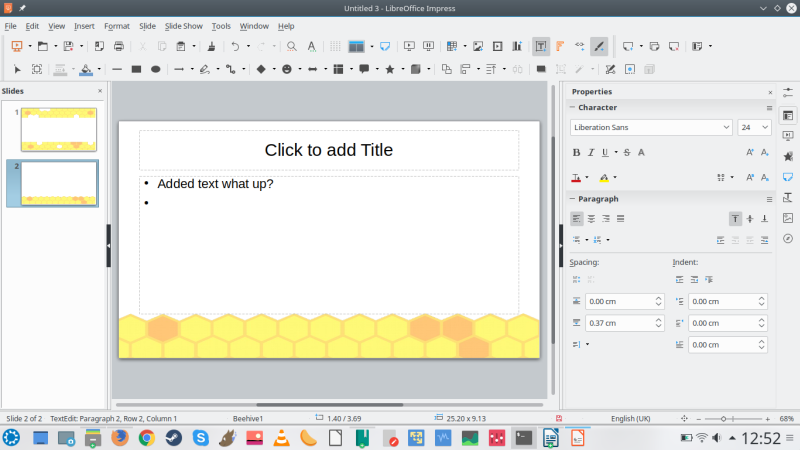
Task: Open the Navigator compass in sidebar
Action: tap(788, 238)
